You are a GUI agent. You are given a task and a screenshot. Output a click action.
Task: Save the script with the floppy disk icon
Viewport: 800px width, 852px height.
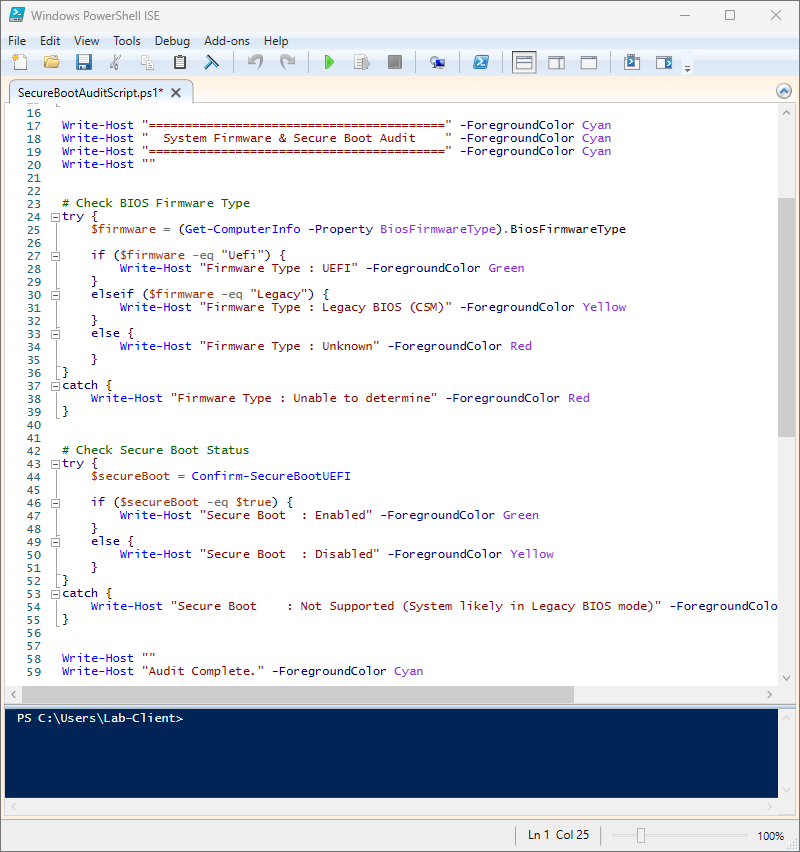tap(84, 62)
